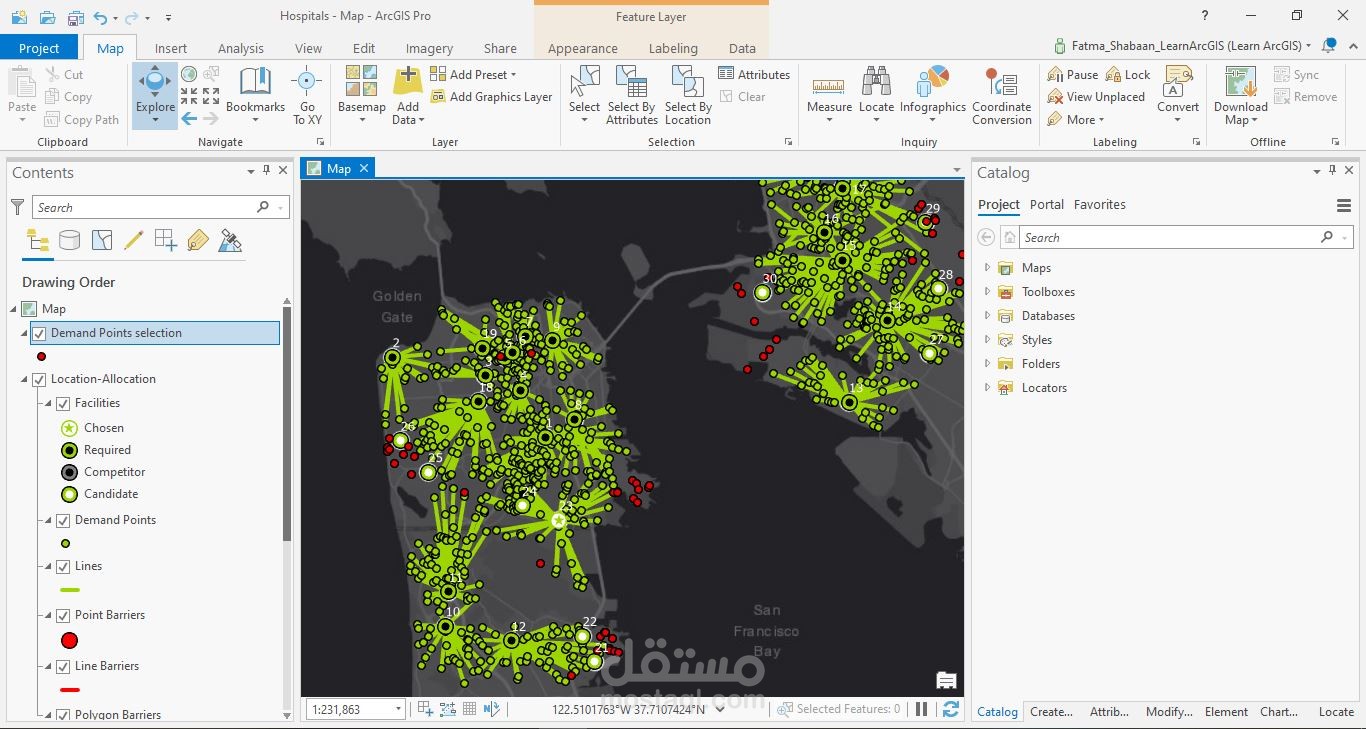Disable the Lines layer checkbox
The image size is (1366, 729).
(63, 566)
